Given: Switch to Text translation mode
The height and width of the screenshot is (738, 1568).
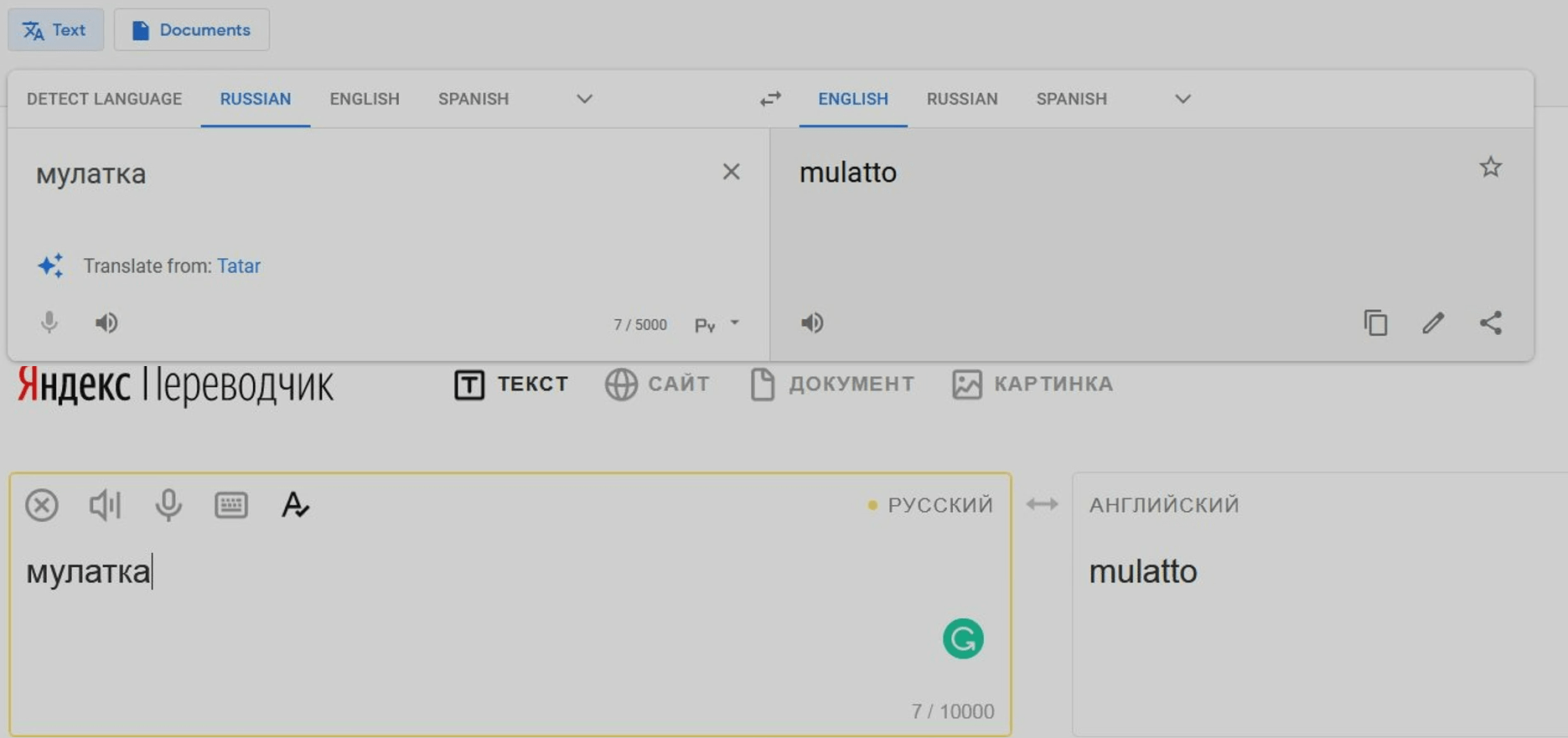Looking at the screenshot, I should click(55, 30).
